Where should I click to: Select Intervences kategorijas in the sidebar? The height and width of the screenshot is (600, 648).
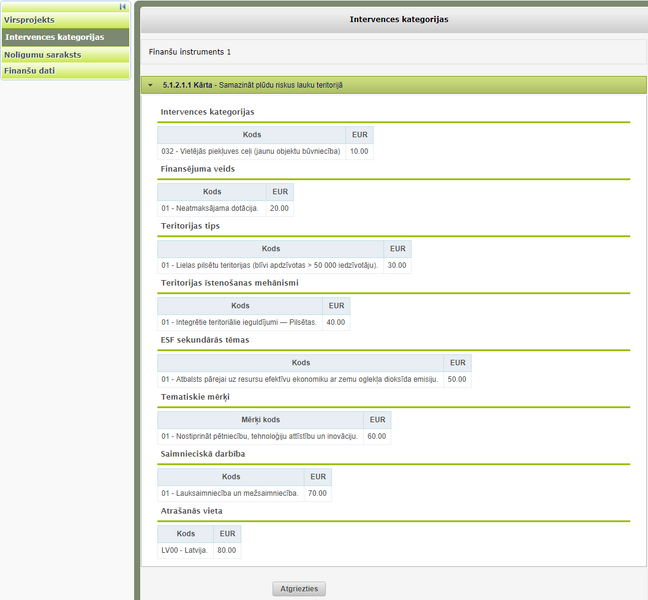[x=65, y=37]
